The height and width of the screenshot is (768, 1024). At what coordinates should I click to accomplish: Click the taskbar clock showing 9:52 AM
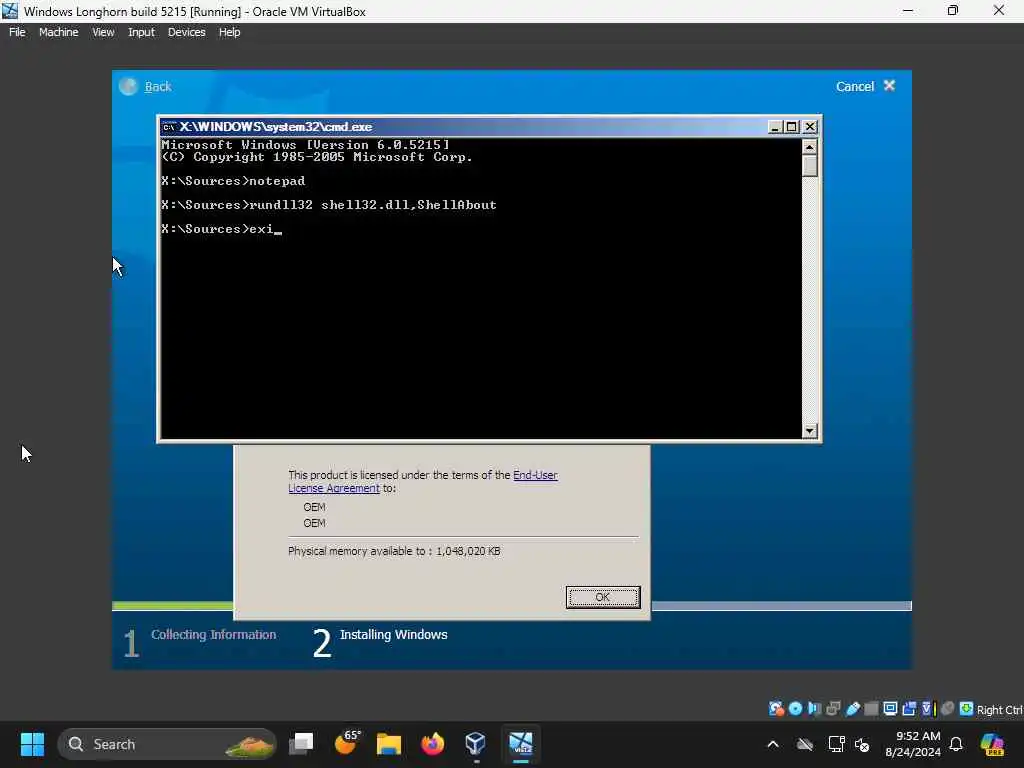point(913,744)
